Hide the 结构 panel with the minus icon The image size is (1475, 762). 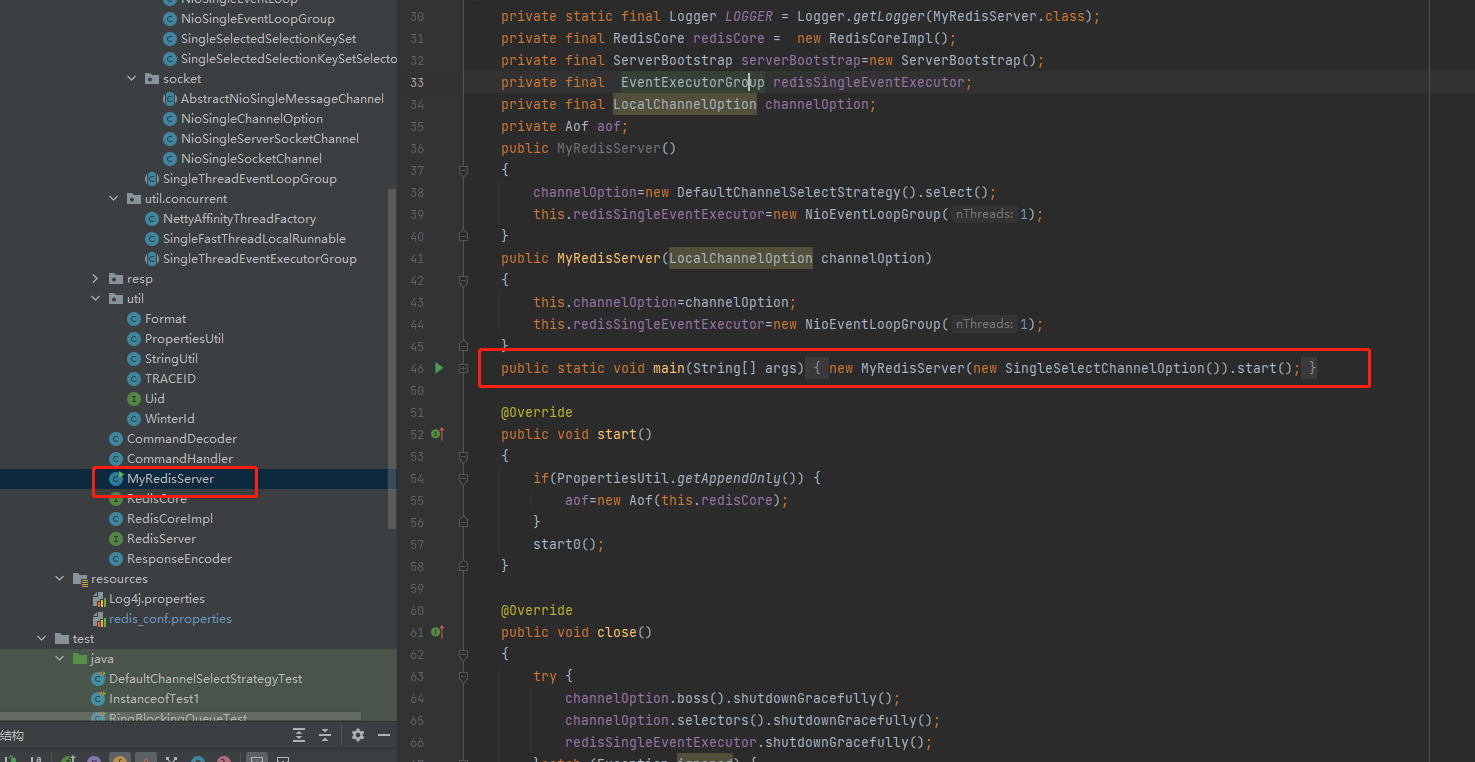click(x=383, y=735)
